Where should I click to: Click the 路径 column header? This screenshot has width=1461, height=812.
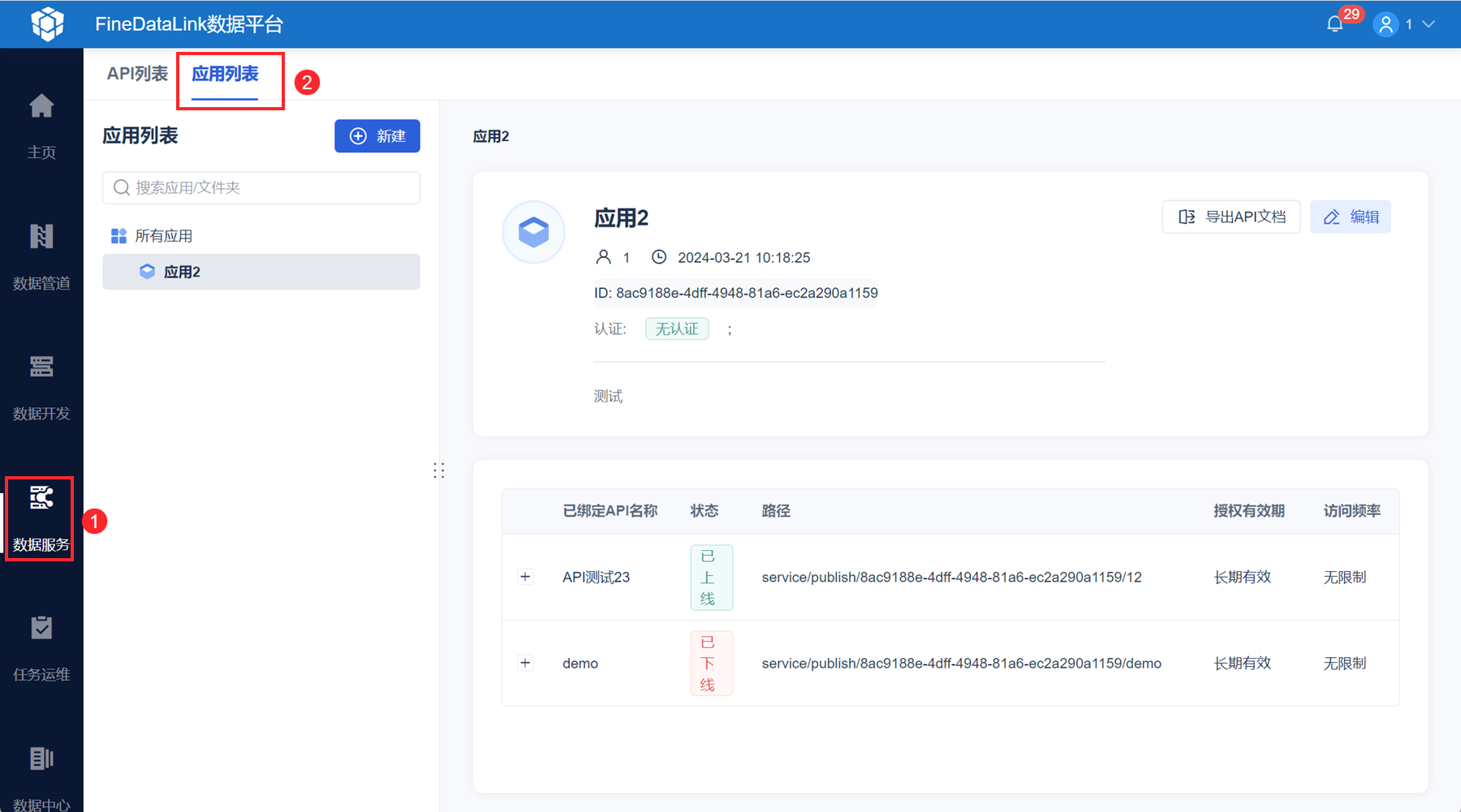point(776,511)
